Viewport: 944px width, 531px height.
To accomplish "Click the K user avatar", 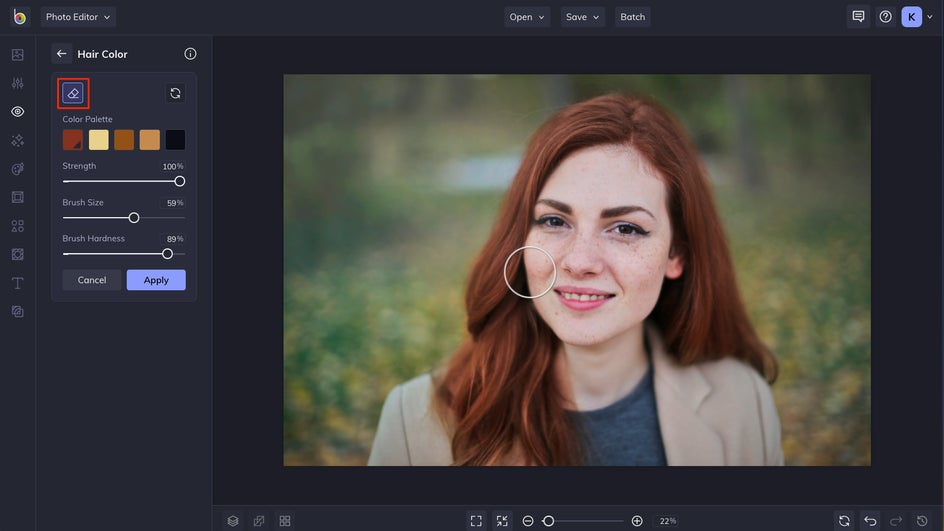I will click(x=911, y=17).
